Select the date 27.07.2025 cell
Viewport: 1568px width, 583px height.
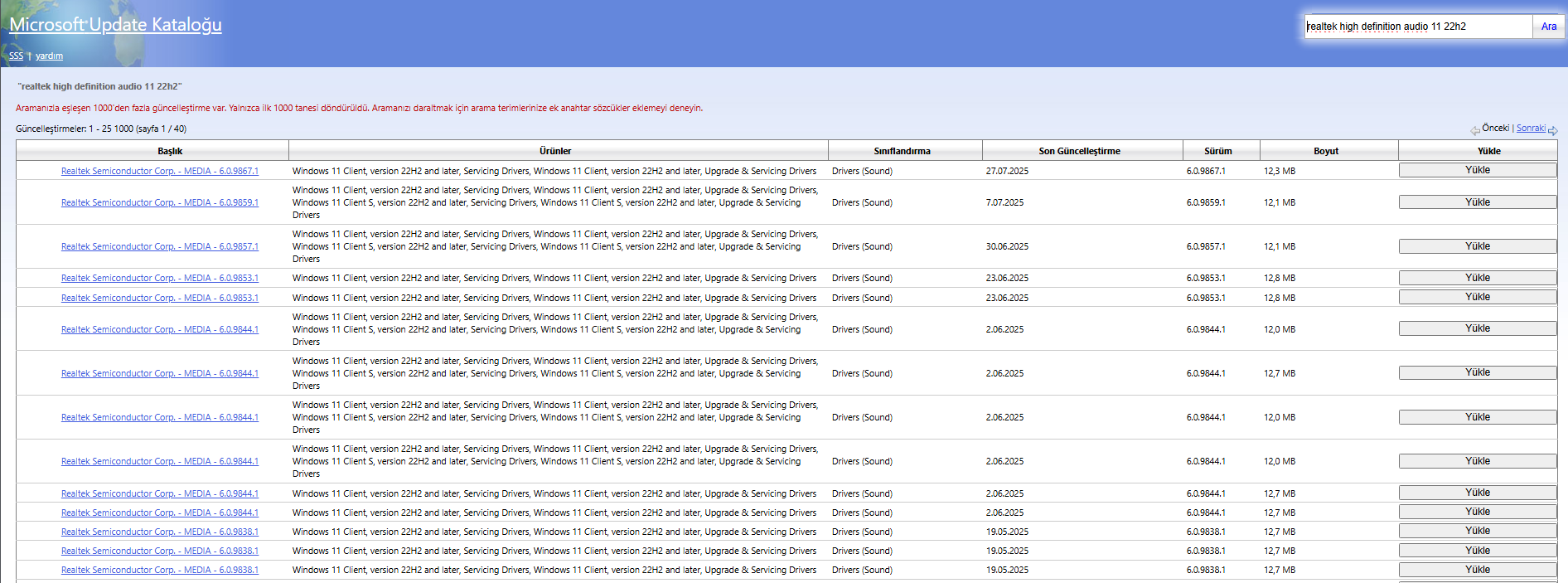1082,171
